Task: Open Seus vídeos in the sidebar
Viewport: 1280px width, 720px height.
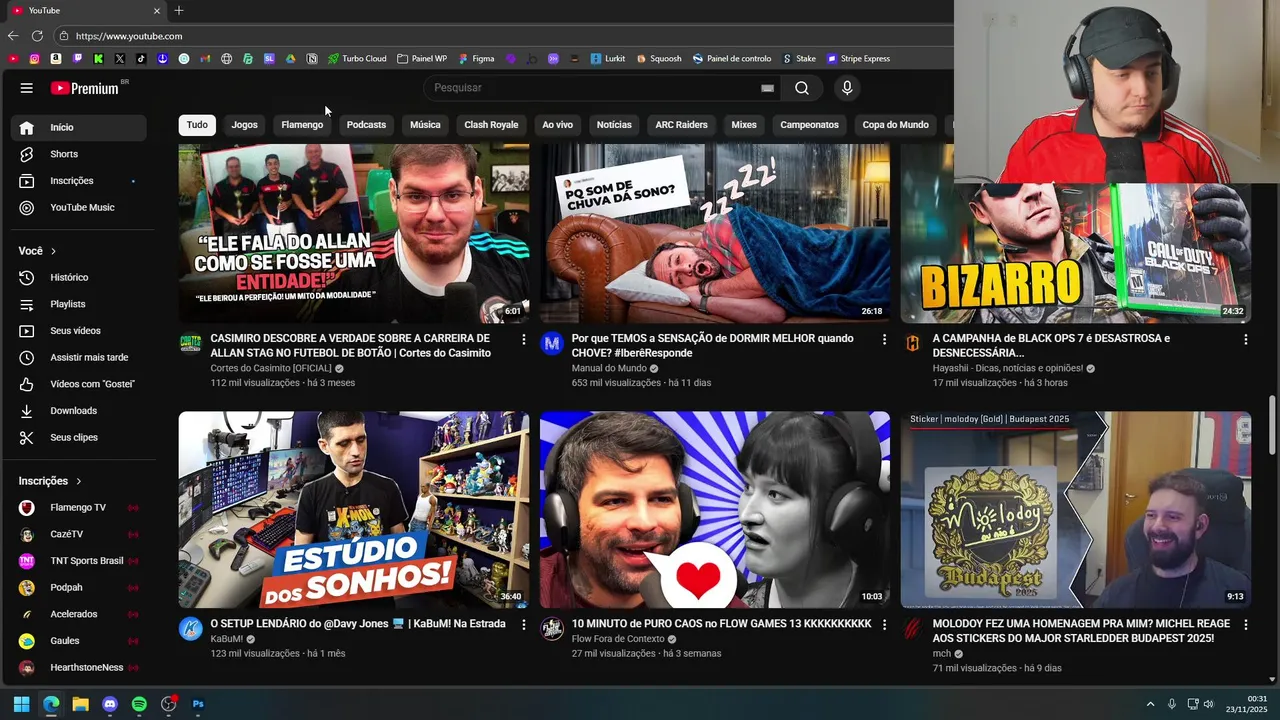Action: 79,330
